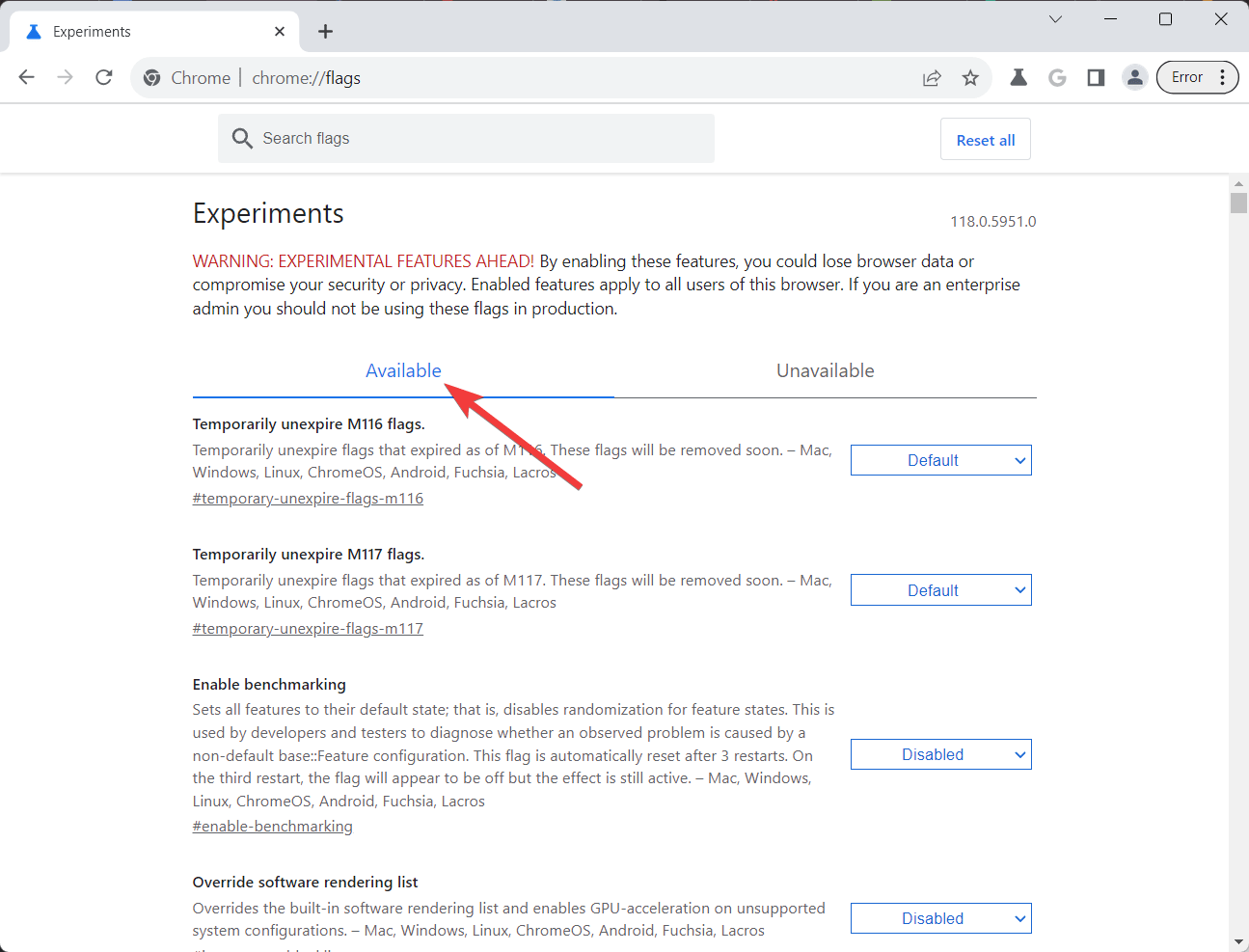Click the forward navigation arrow
This screenshot has width=1249, height=952.
[x=66, y=77]
